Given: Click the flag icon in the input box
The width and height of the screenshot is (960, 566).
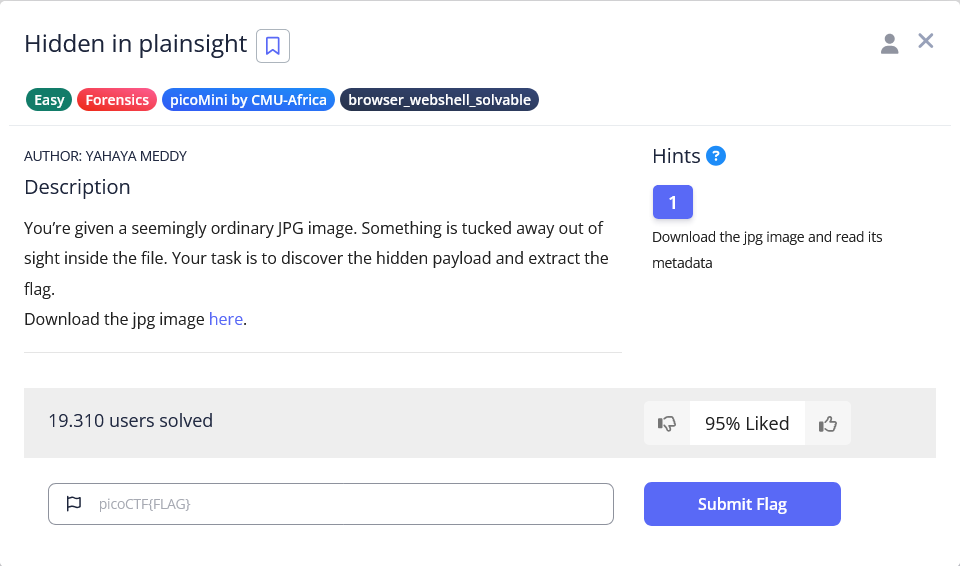Looking at the screenshot, I should (74, 504).
